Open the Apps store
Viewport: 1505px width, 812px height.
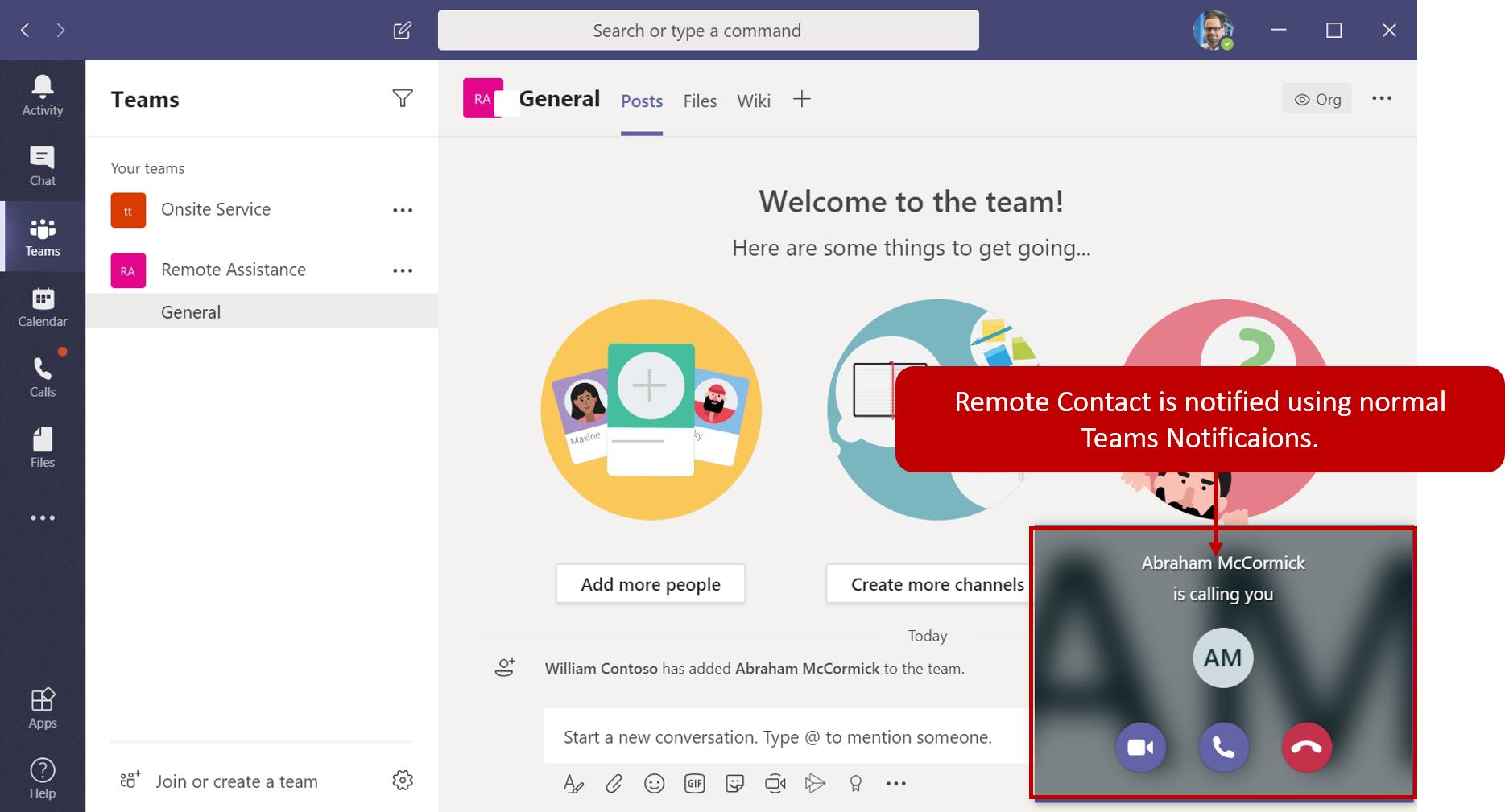pos(43,708)
